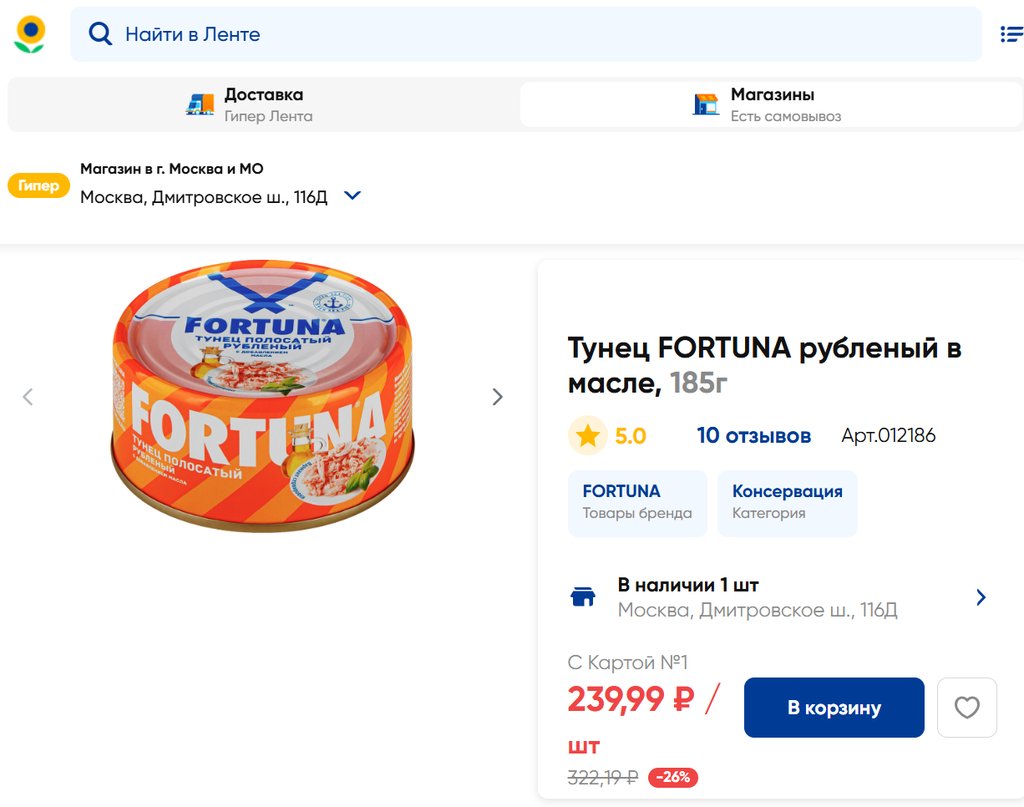Click the store availability shop icon

pyautogui.click(x=582, y=597)
